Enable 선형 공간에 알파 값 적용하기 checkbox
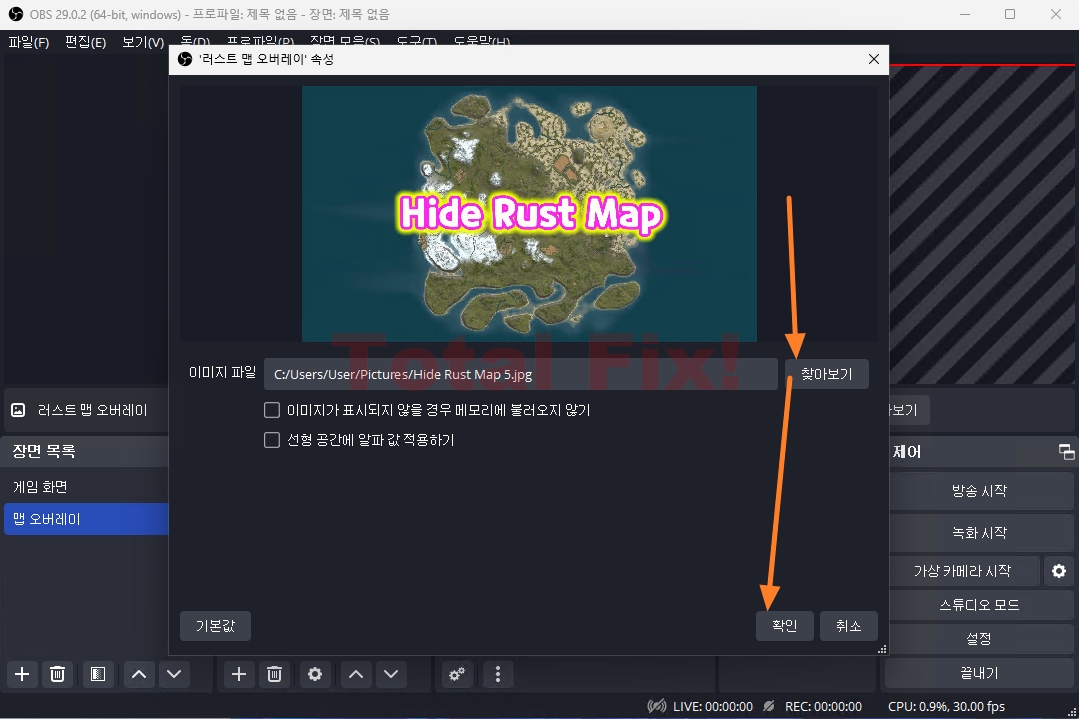The image size is (1079, 719). [x=272, y=440]
